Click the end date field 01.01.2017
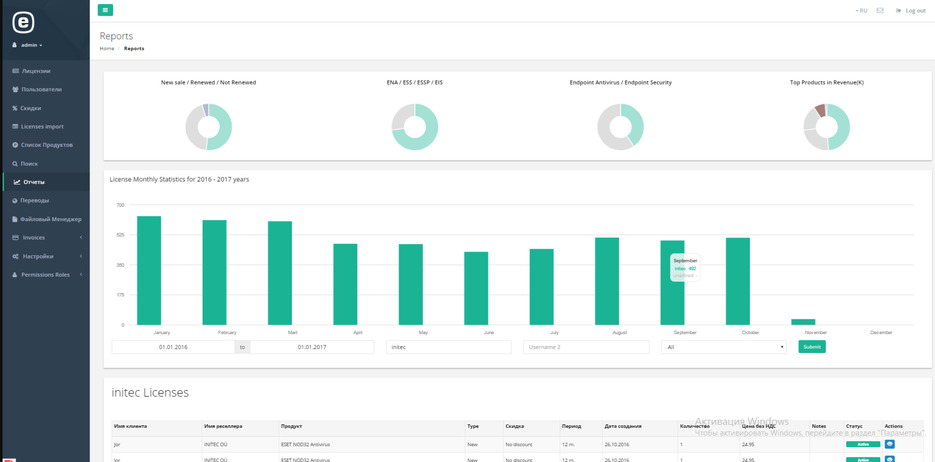The image size is (935, 462). tap(312, 347)
